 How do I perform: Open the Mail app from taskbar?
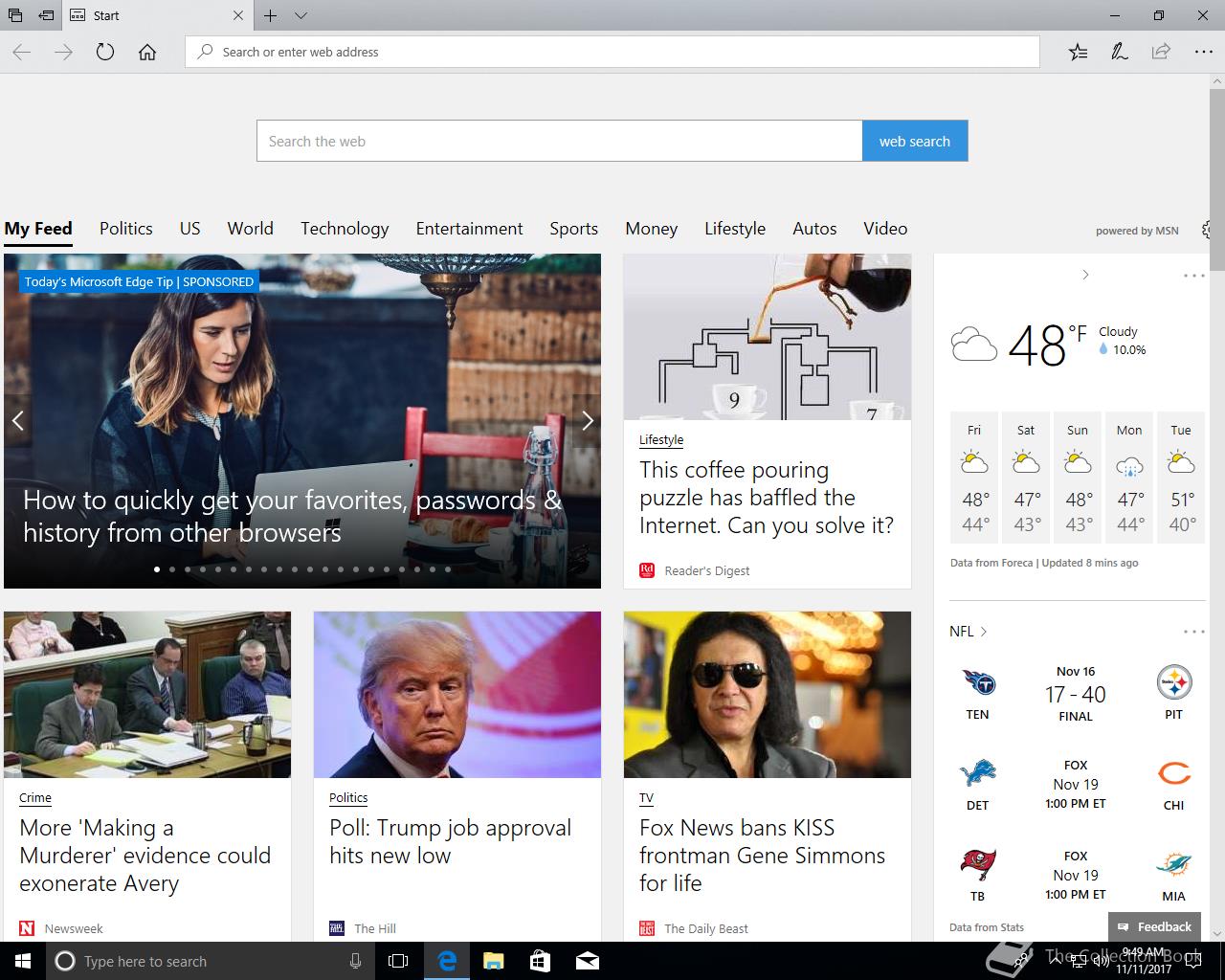[x=588, y=961]
